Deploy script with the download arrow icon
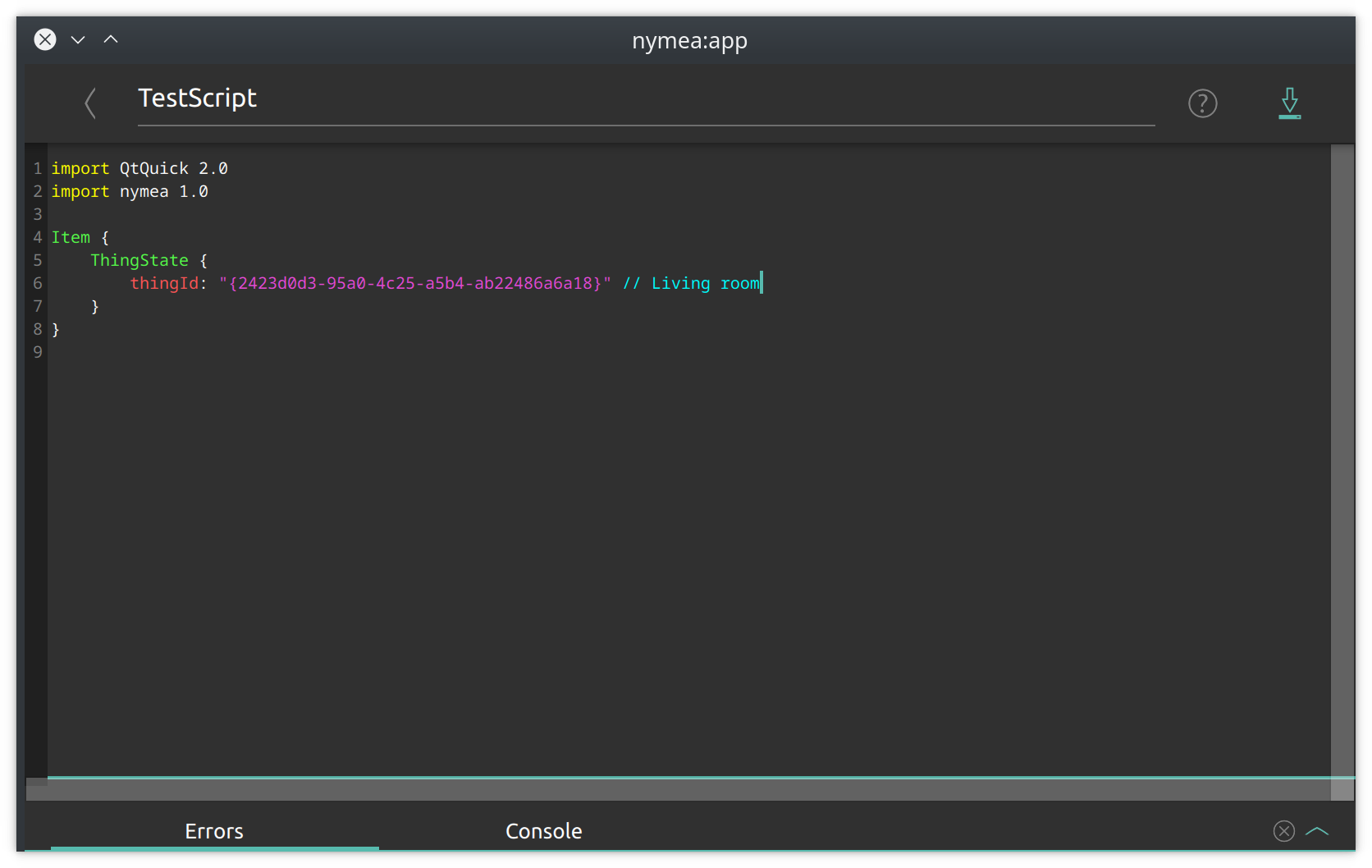The image size is (1372, 868). 1290,103
